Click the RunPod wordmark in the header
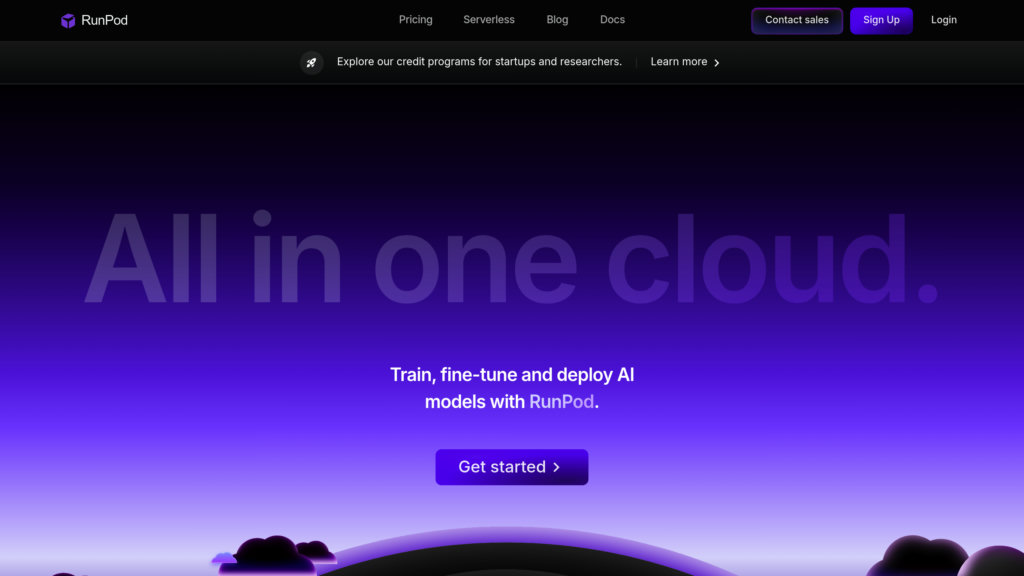The width and height of the screenshot is (1024, 576). coord(105,20)
